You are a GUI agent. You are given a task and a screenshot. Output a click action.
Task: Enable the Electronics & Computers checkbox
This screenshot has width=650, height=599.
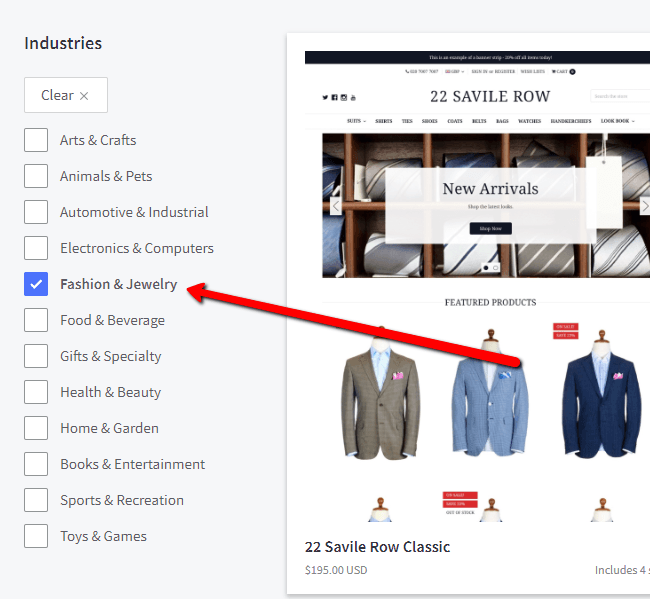(36, 248)
